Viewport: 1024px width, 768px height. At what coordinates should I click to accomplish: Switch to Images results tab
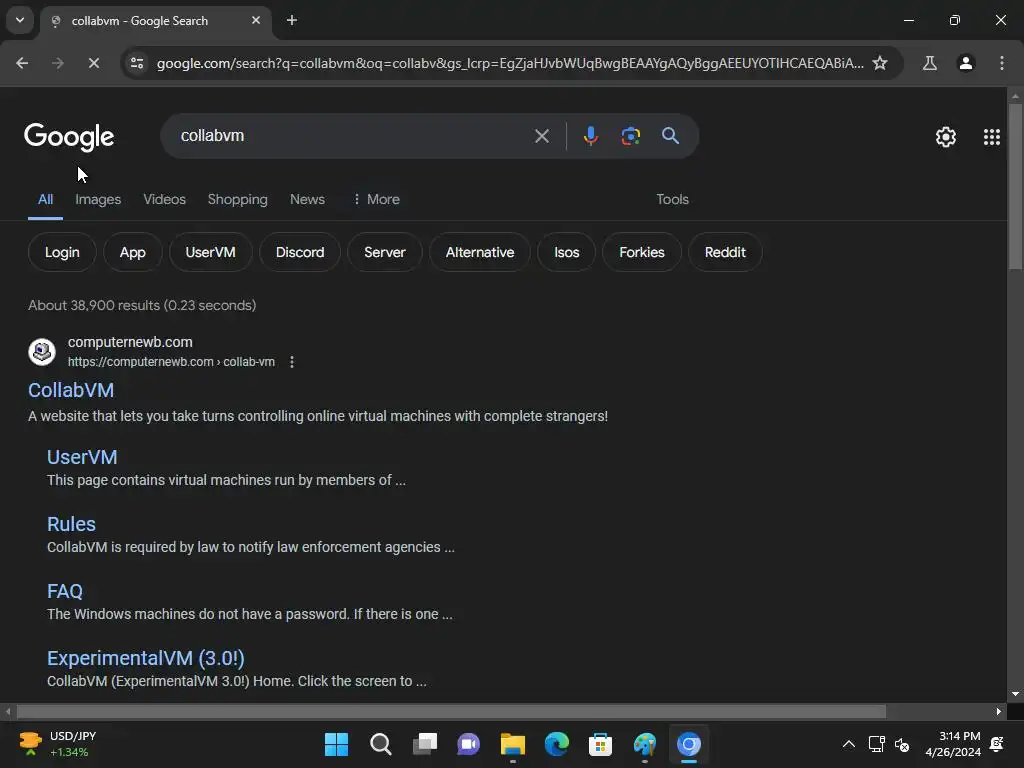click(98, 199)
